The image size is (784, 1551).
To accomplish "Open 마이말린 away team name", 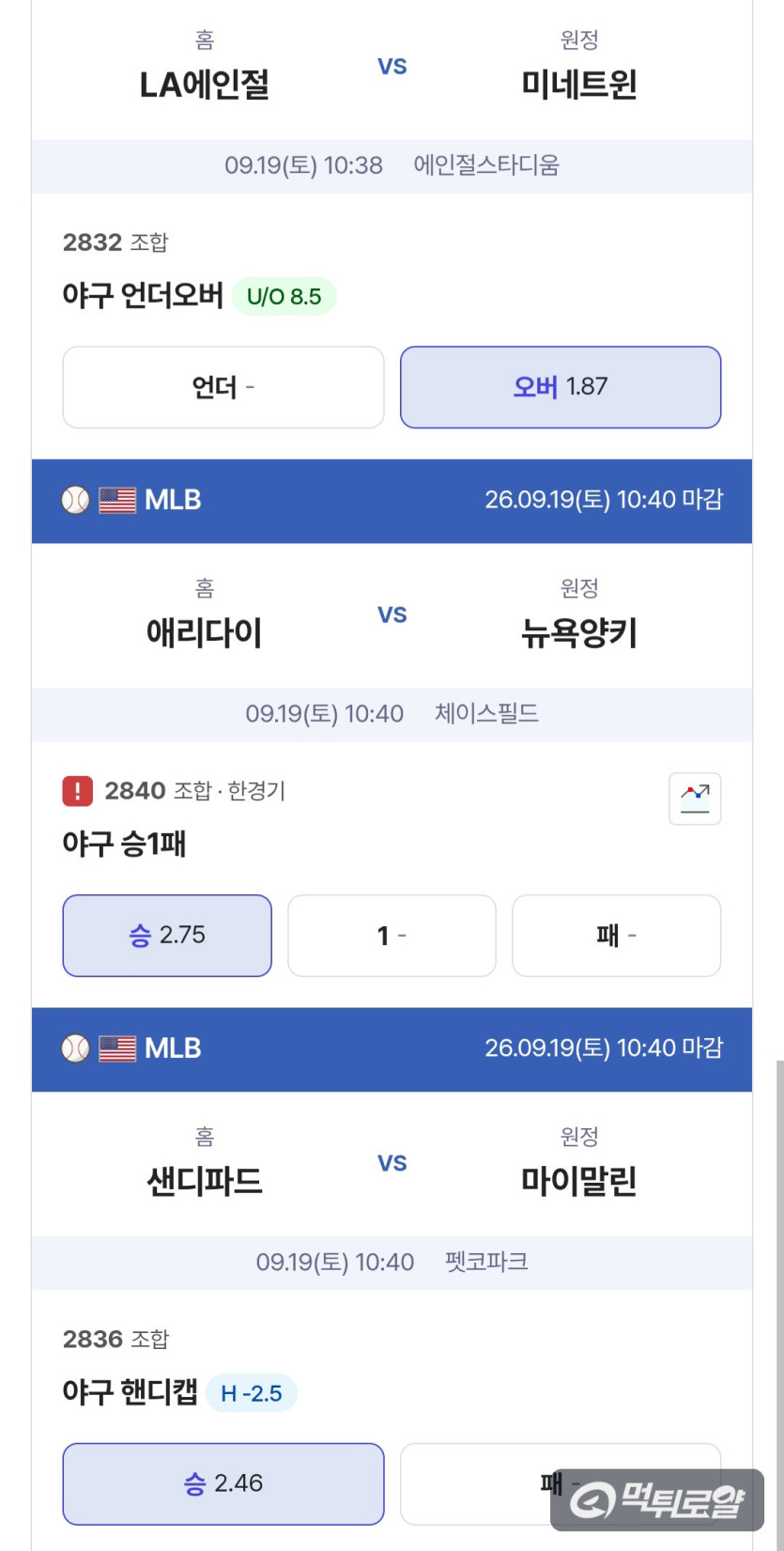I will tap(579, 1182).
